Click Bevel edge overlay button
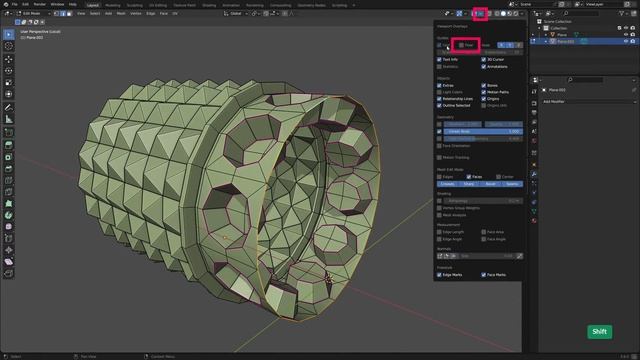Image resolution: width=640 pixels, height=360 pixels. tap(491, 184)
